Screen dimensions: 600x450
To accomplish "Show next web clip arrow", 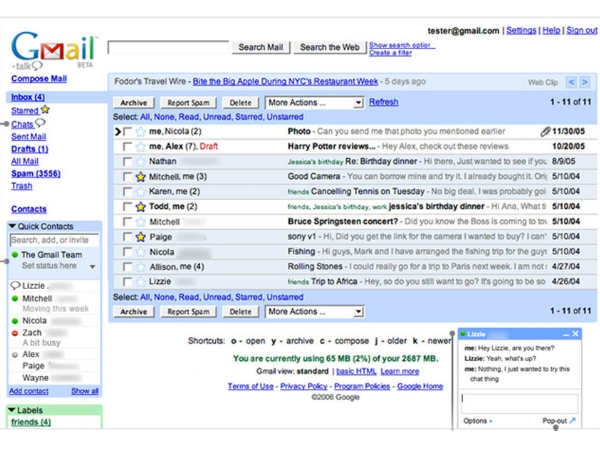I will 585,82.
